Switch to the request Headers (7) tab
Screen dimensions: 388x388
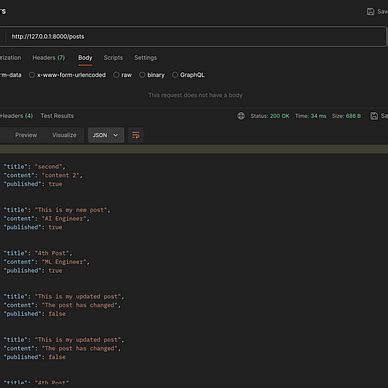(49, 58)
